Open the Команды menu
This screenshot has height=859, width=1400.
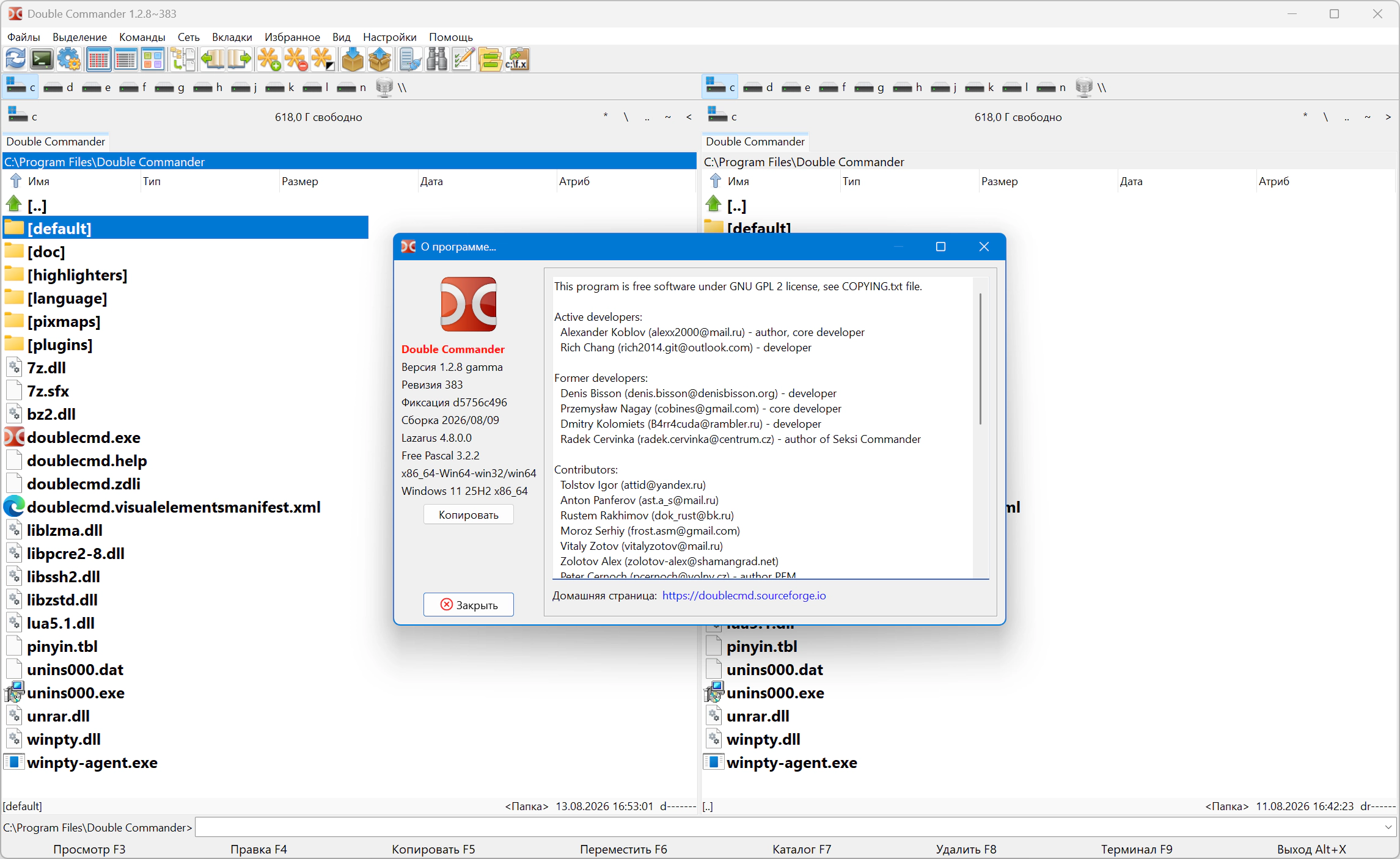(x=142, y=37)
